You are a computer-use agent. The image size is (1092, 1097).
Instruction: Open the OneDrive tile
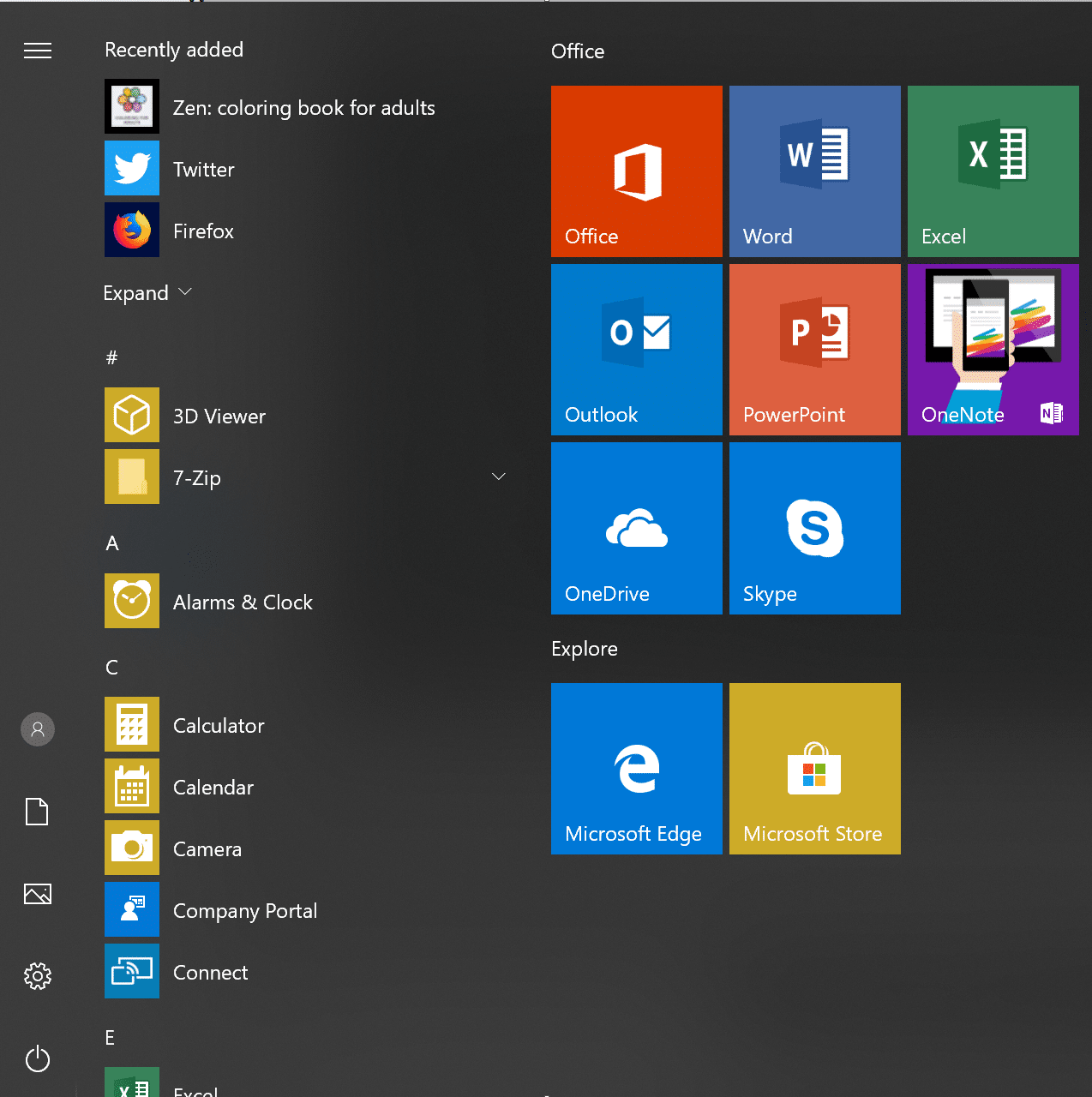tap(637, 529)
